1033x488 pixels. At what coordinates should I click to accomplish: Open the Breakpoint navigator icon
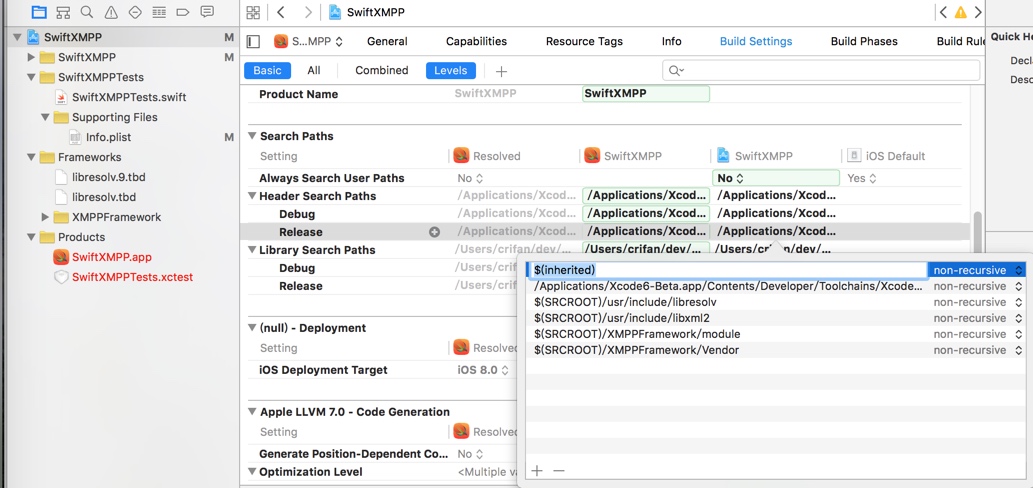click(183, 12)
